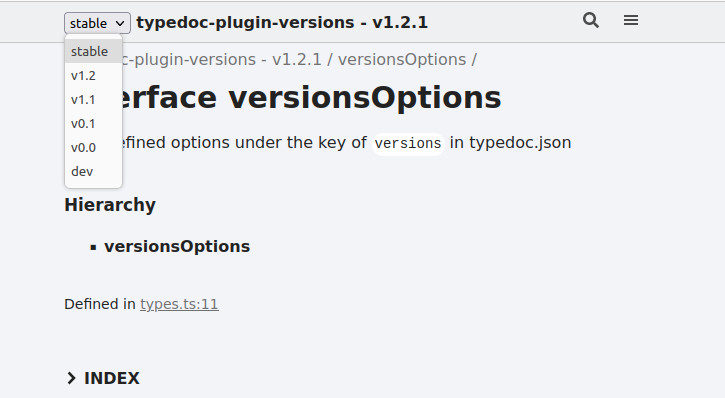The image size is (725, 398).
Task: Click the dropdown arrow beside stable
Action: coord(120,24)
